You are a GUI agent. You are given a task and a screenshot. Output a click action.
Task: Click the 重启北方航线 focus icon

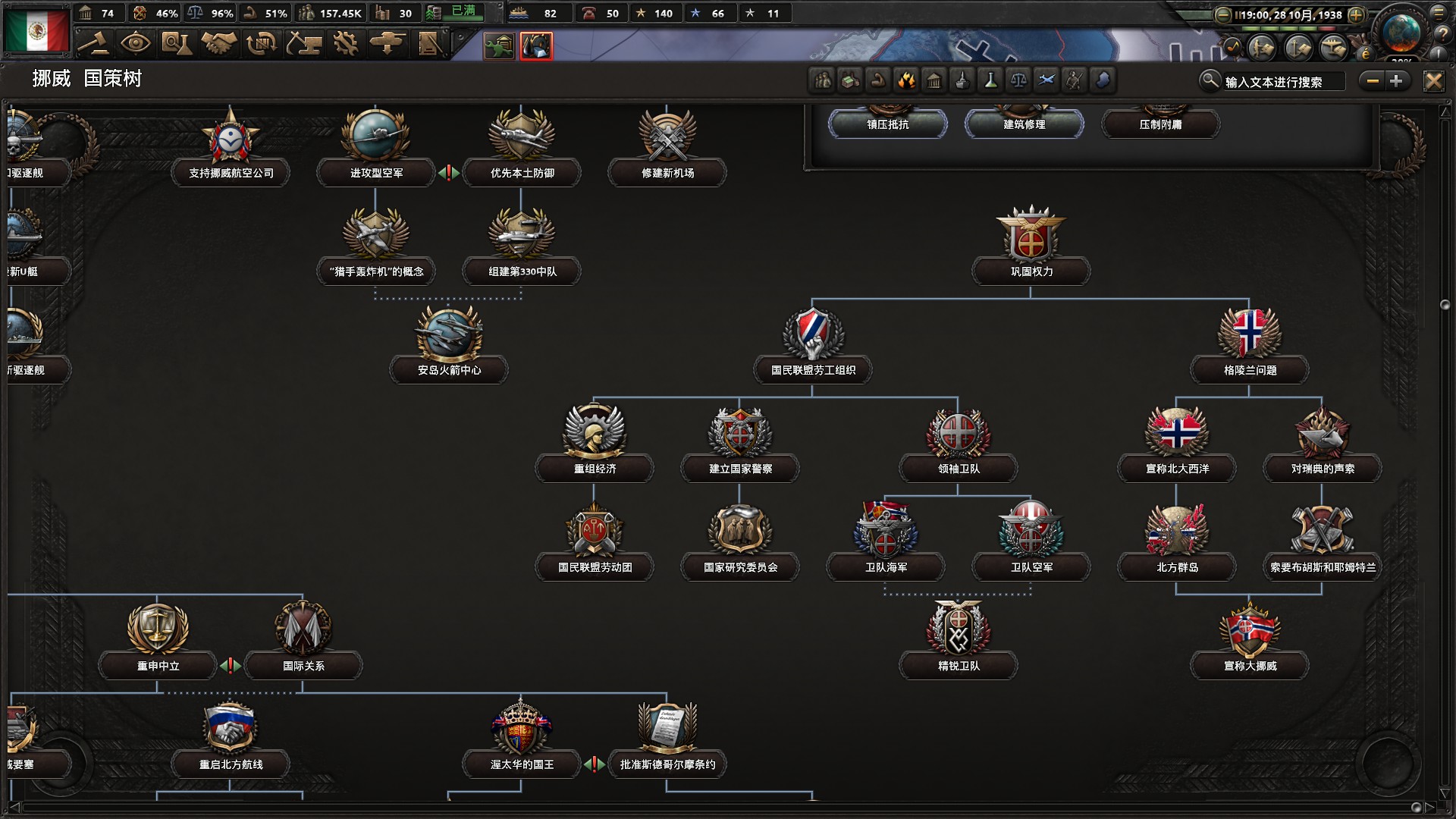(x=231, y=727)
